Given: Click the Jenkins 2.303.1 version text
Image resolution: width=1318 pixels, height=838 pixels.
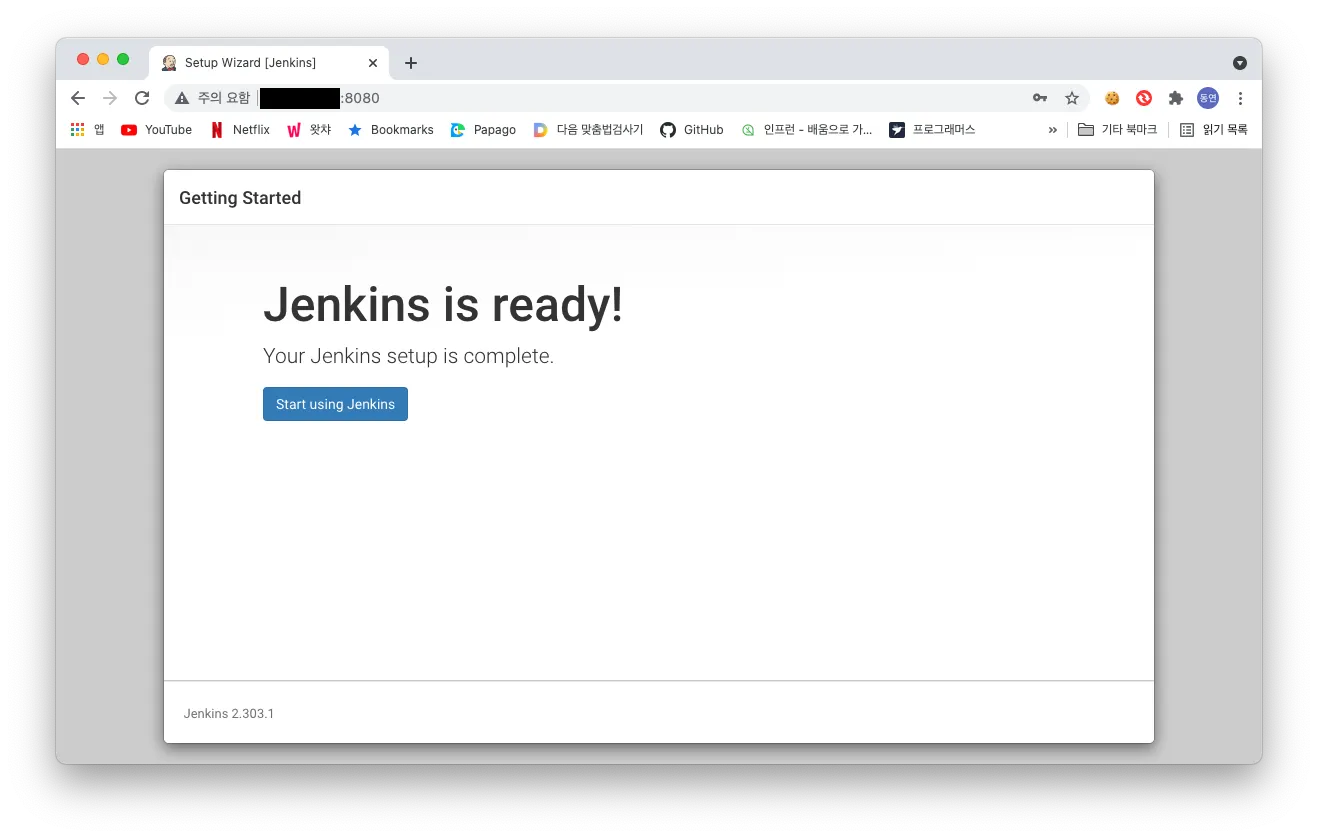Looking at the screenshot, I should coord(229,714).
